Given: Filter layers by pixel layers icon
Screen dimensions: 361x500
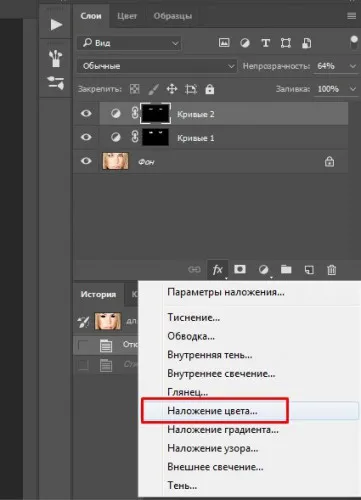Looking at the screenshot, I should tap(224, 43).
